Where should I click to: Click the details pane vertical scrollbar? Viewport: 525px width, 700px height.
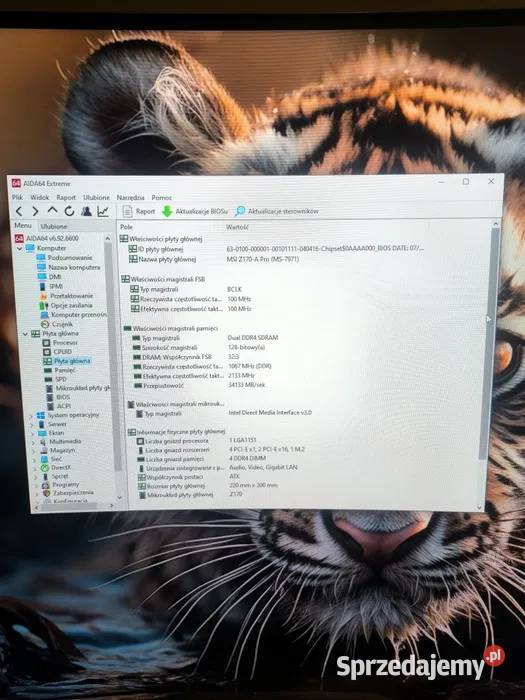click(x=490, y=344)
